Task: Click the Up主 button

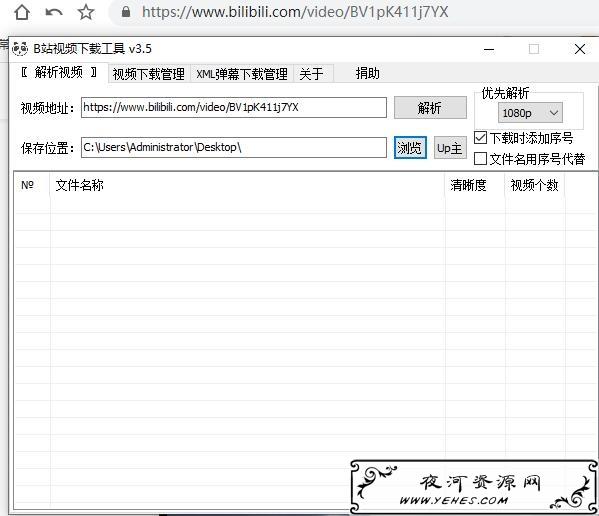Action: (x=450, y=147)
